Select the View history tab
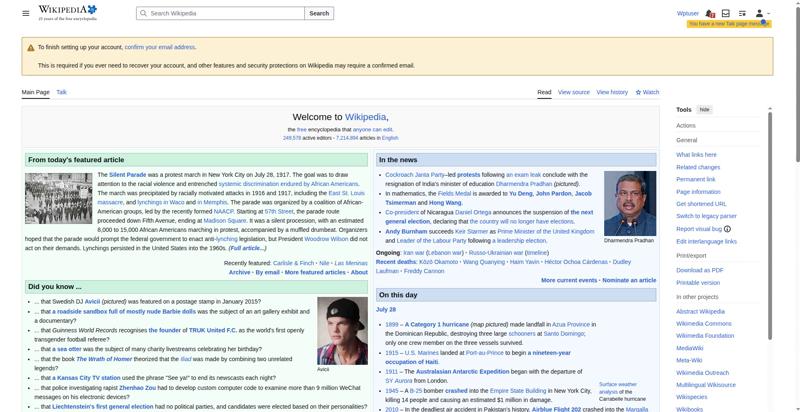Screen dimensions: 800x412 coord(612,92)
